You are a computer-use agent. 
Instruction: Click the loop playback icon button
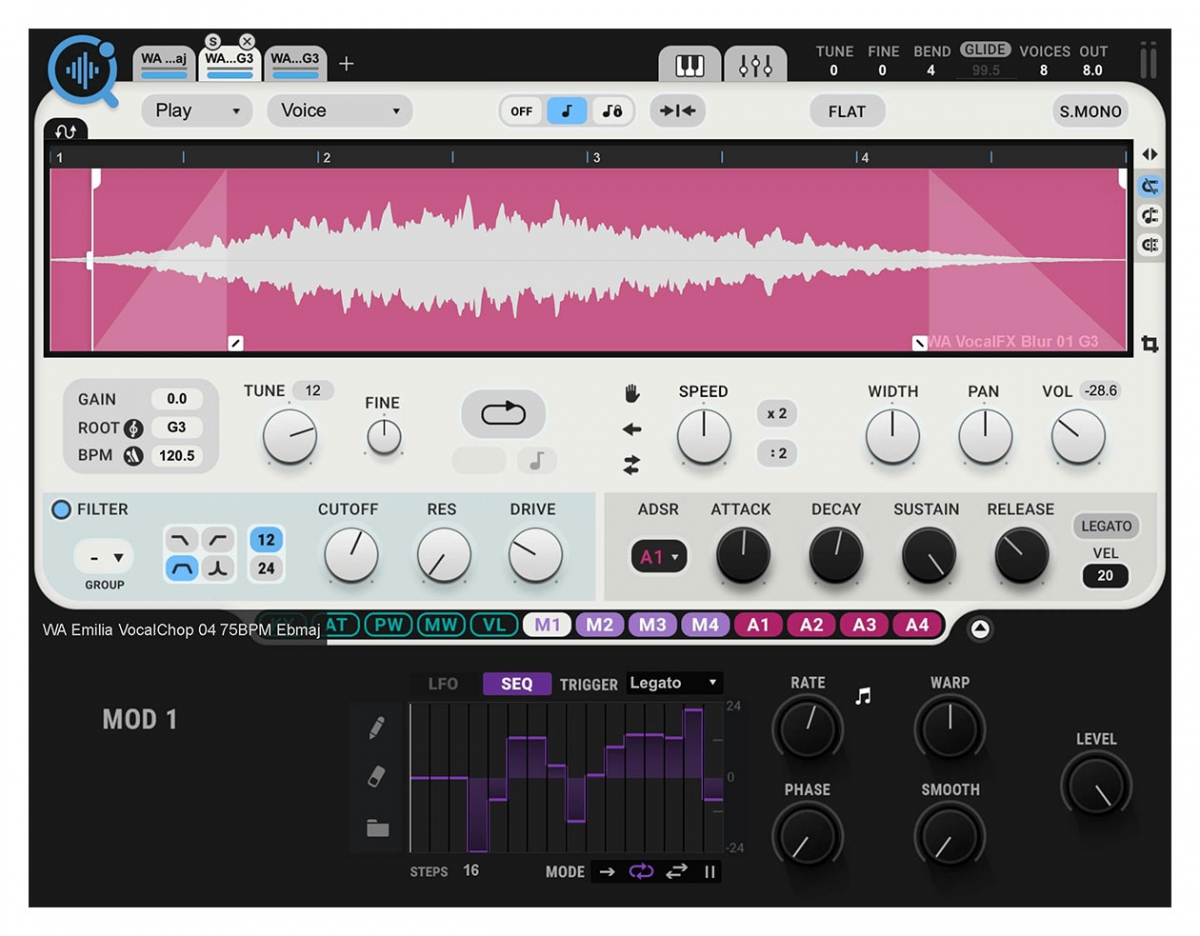(503, 413)
